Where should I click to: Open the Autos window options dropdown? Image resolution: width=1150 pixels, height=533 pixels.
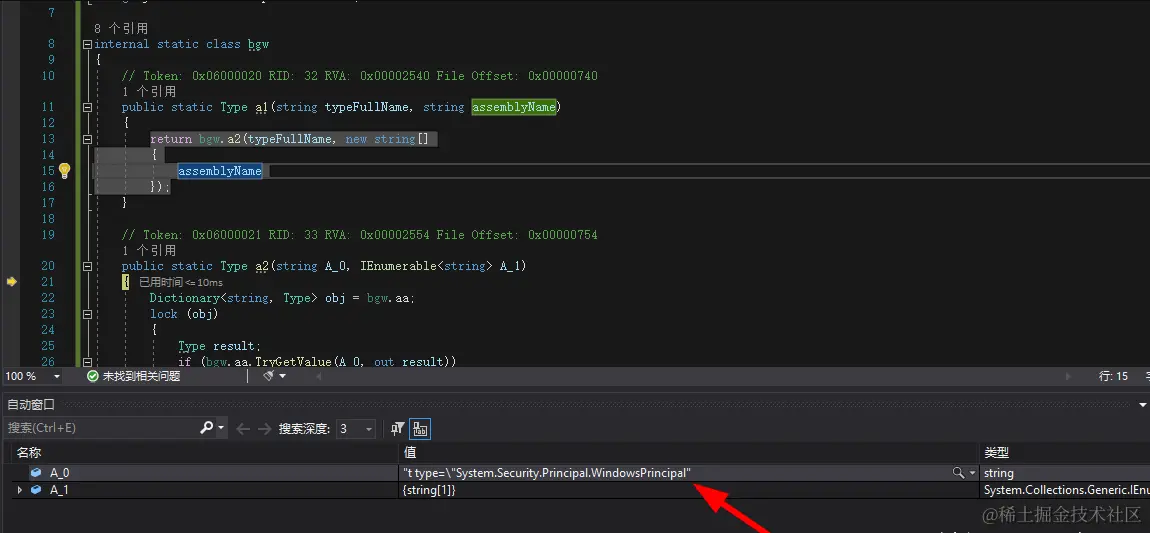(1142, 405)
